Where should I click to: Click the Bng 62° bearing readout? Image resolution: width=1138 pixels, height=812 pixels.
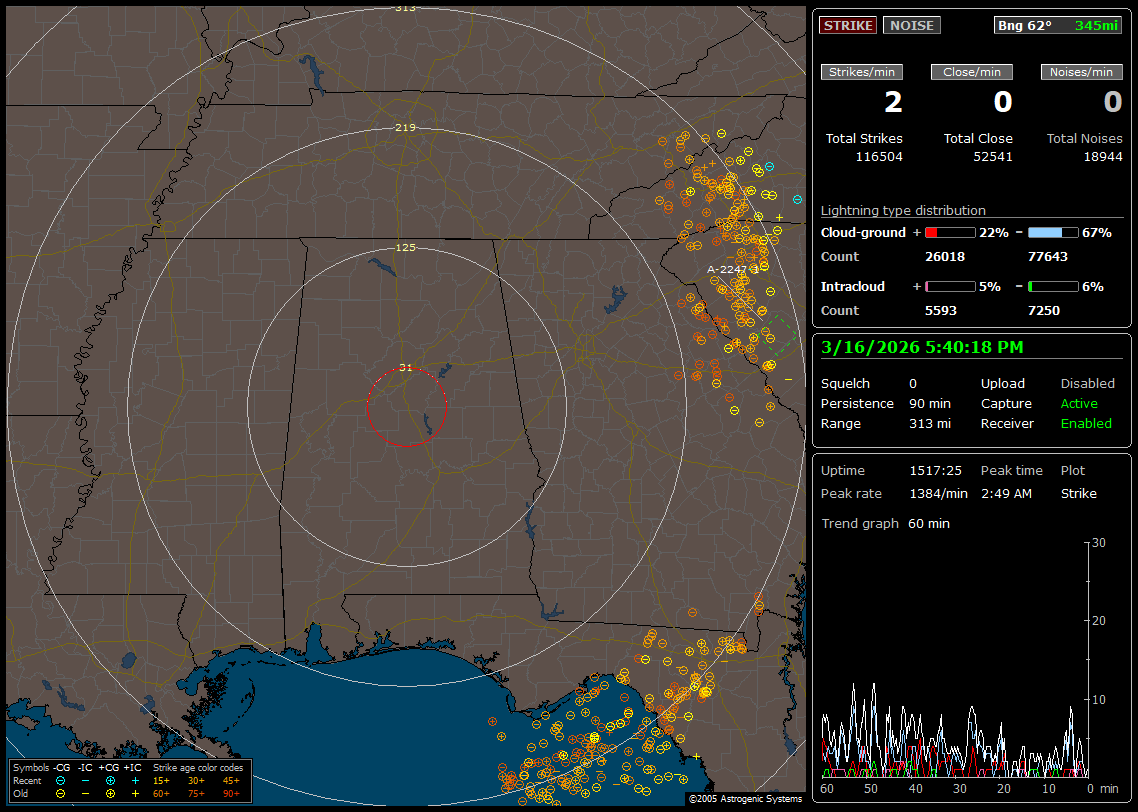pos(1024,26)
